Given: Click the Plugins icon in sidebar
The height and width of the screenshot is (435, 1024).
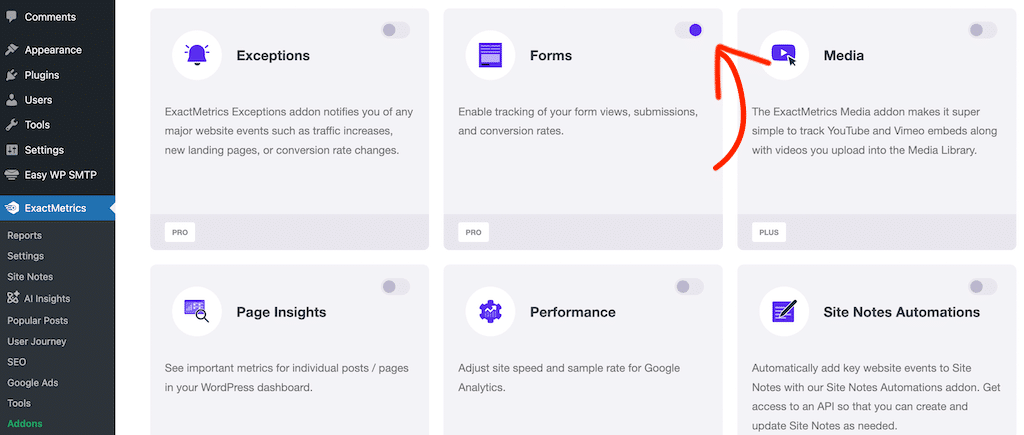Looking at the screenshot, I should click(x=12, y=75).
